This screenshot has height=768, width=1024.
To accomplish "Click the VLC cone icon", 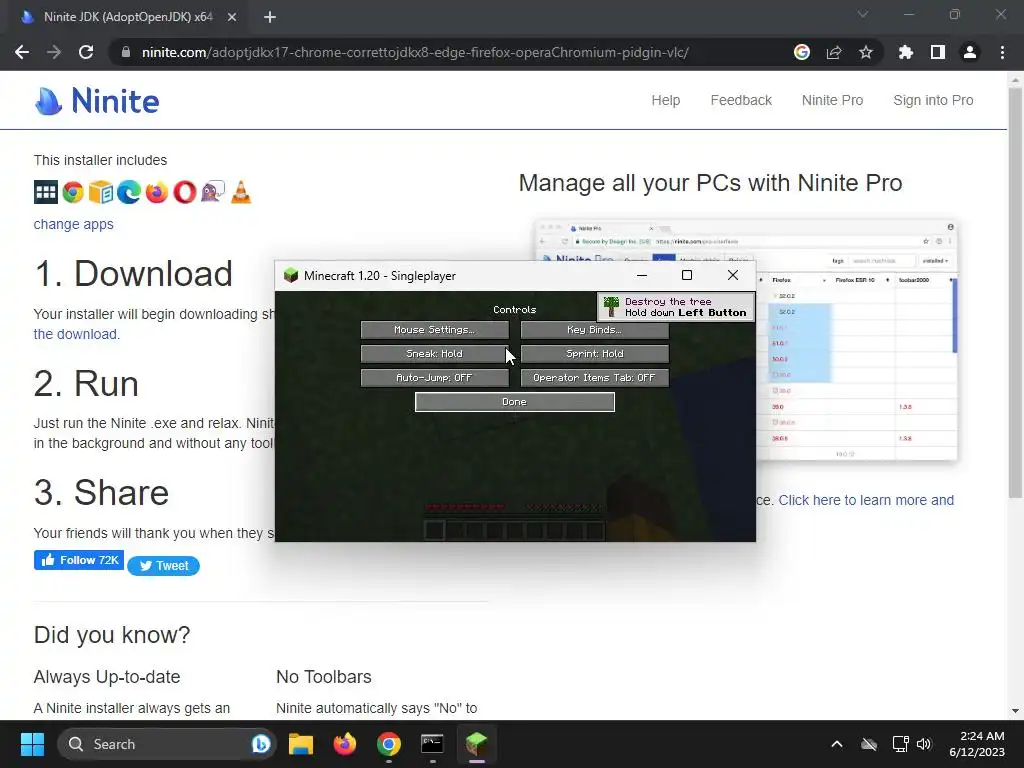I will (241, 192).
